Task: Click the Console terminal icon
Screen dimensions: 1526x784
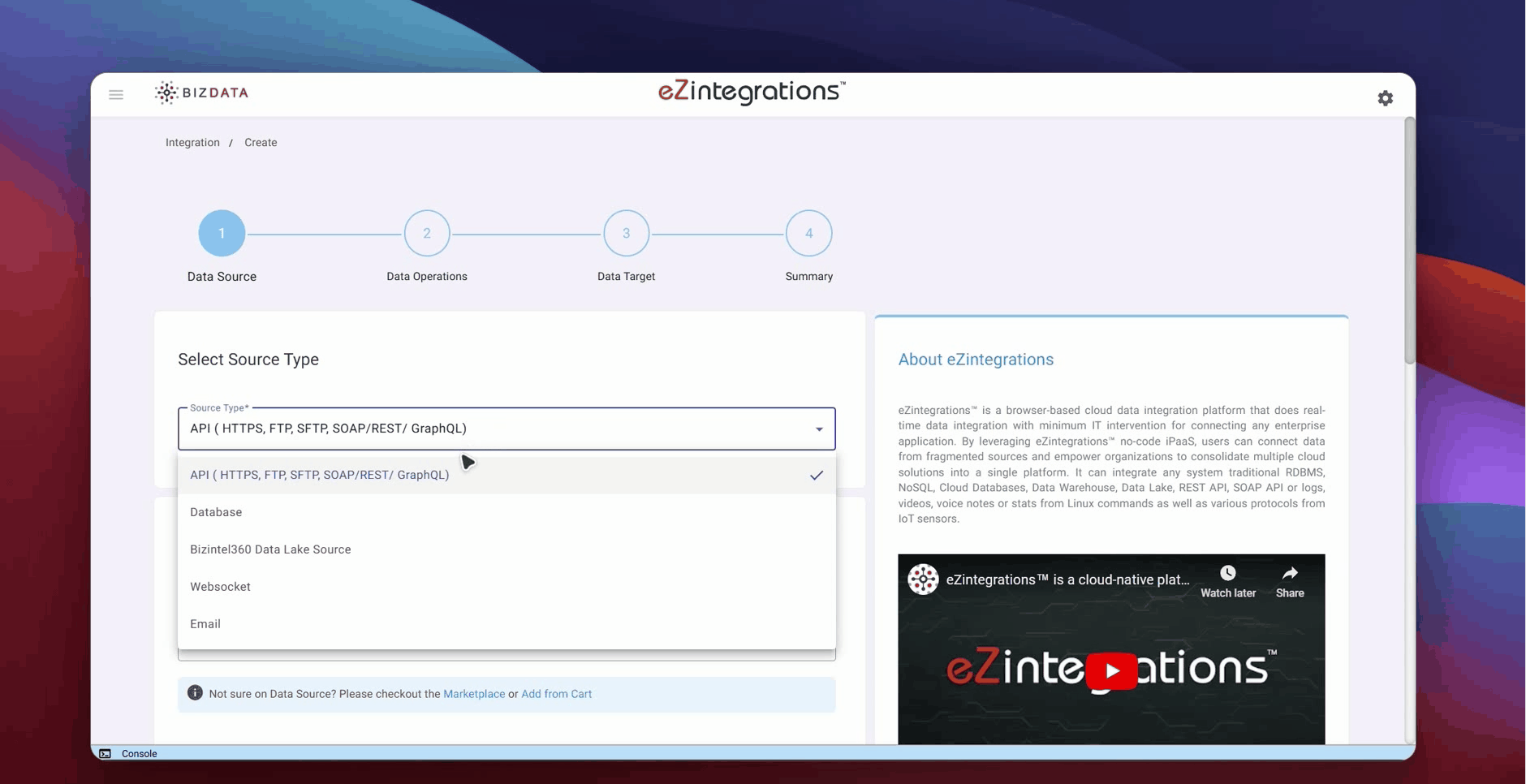Action: click(x=106, y=754)
